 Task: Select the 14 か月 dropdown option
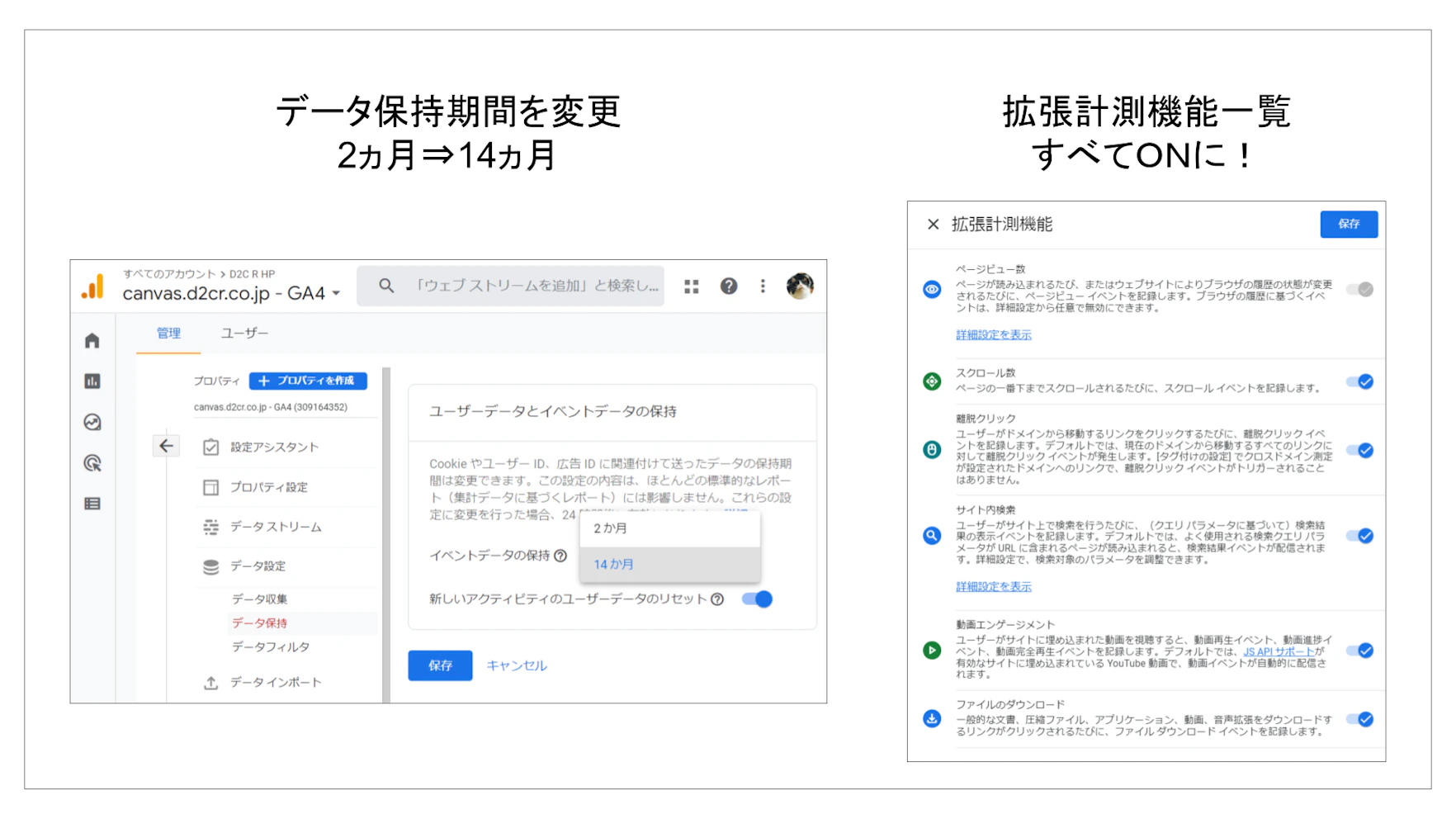pyautogui.click(x=669, y=565)
